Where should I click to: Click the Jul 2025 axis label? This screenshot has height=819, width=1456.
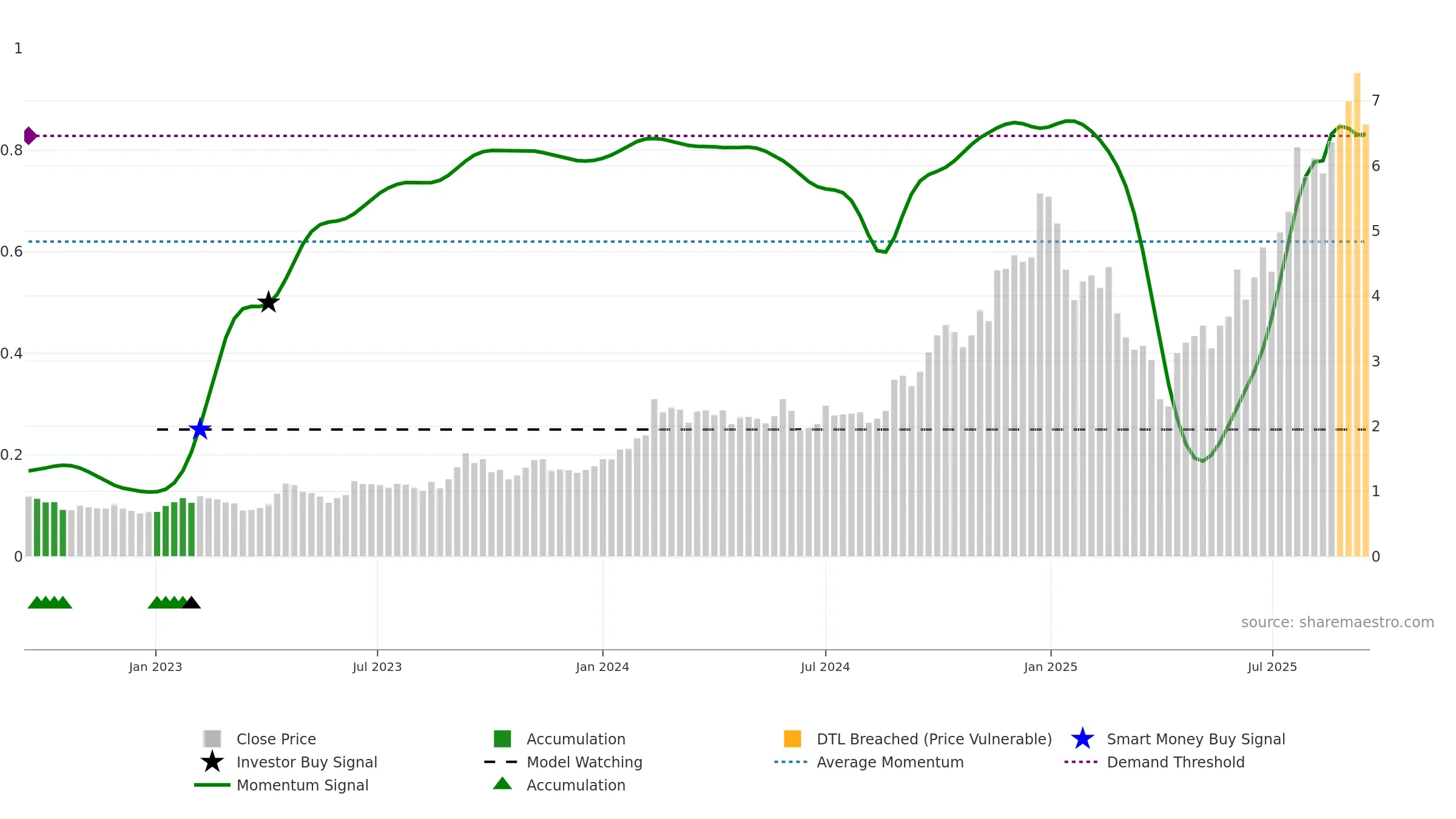tap(1272, 667)
